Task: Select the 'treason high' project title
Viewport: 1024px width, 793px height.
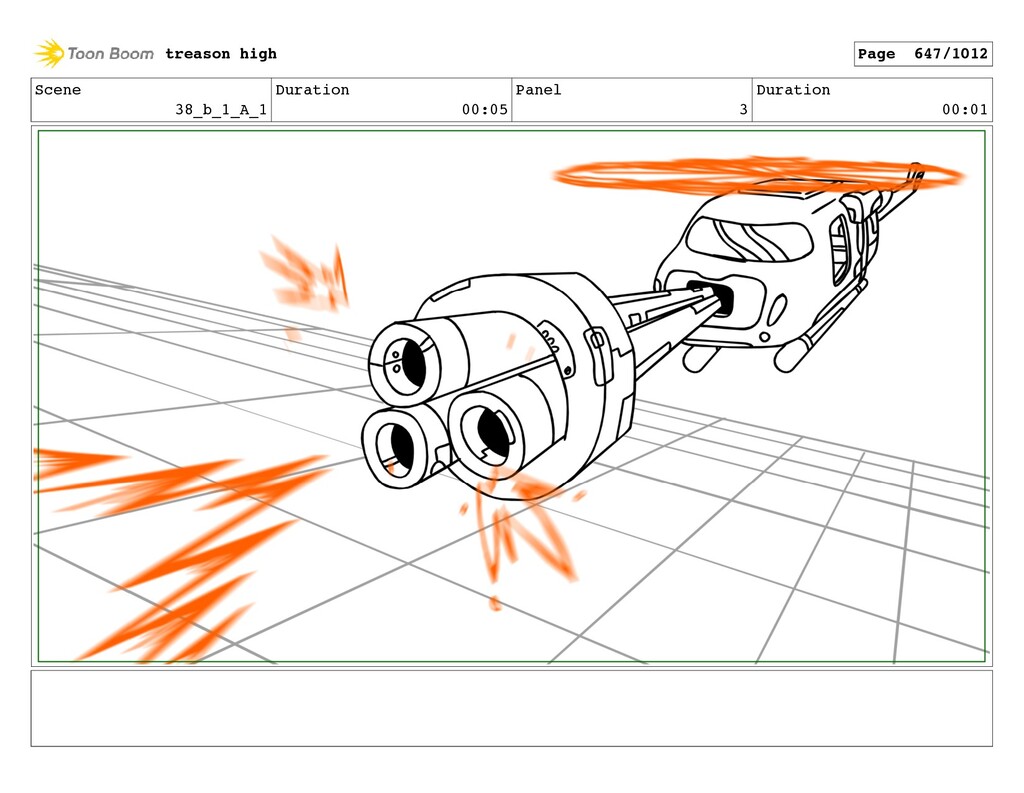Action: pyautogui.click(x=221, y=54)
